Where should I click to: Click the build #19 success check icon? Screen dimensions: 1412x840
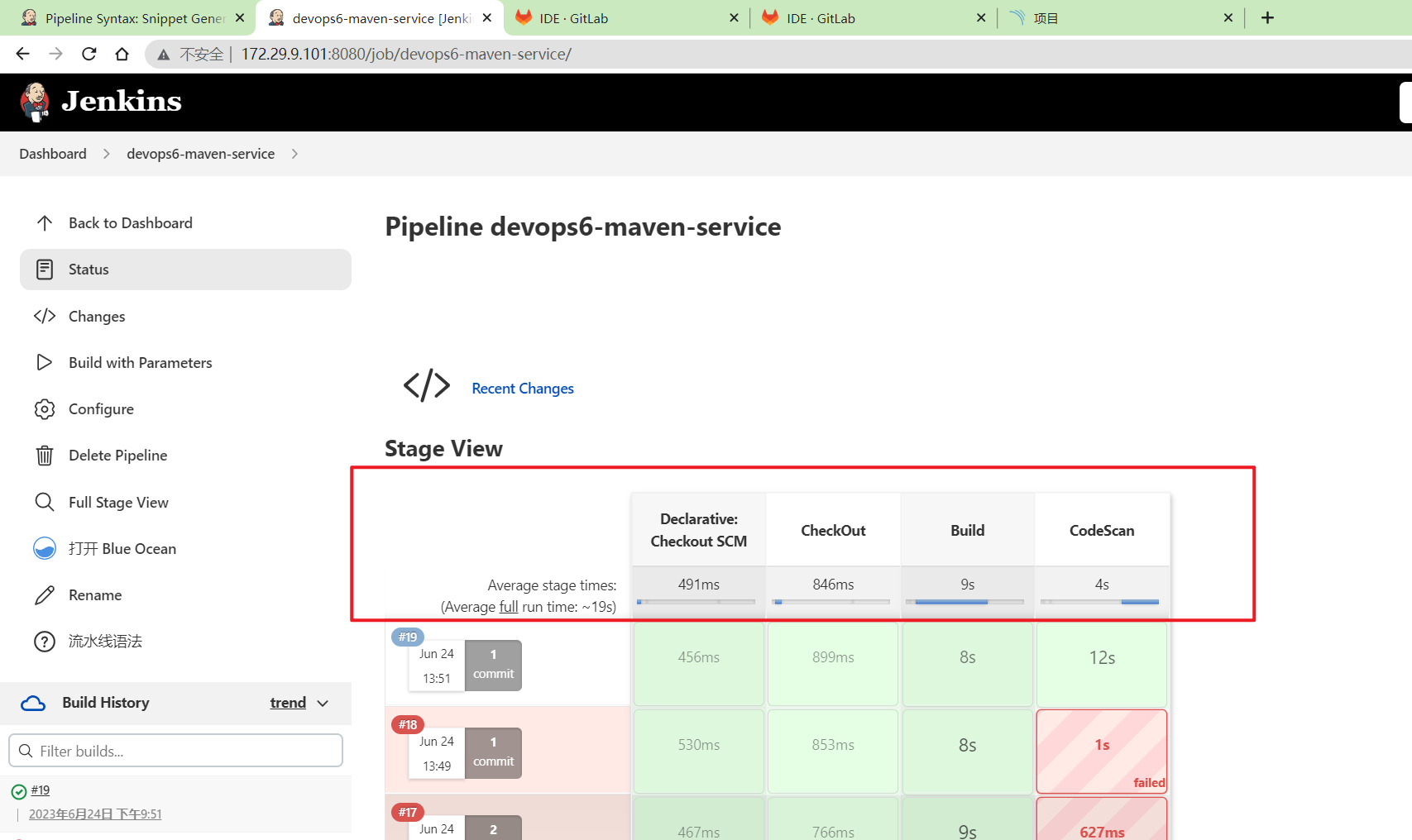(x=19, y=792)
